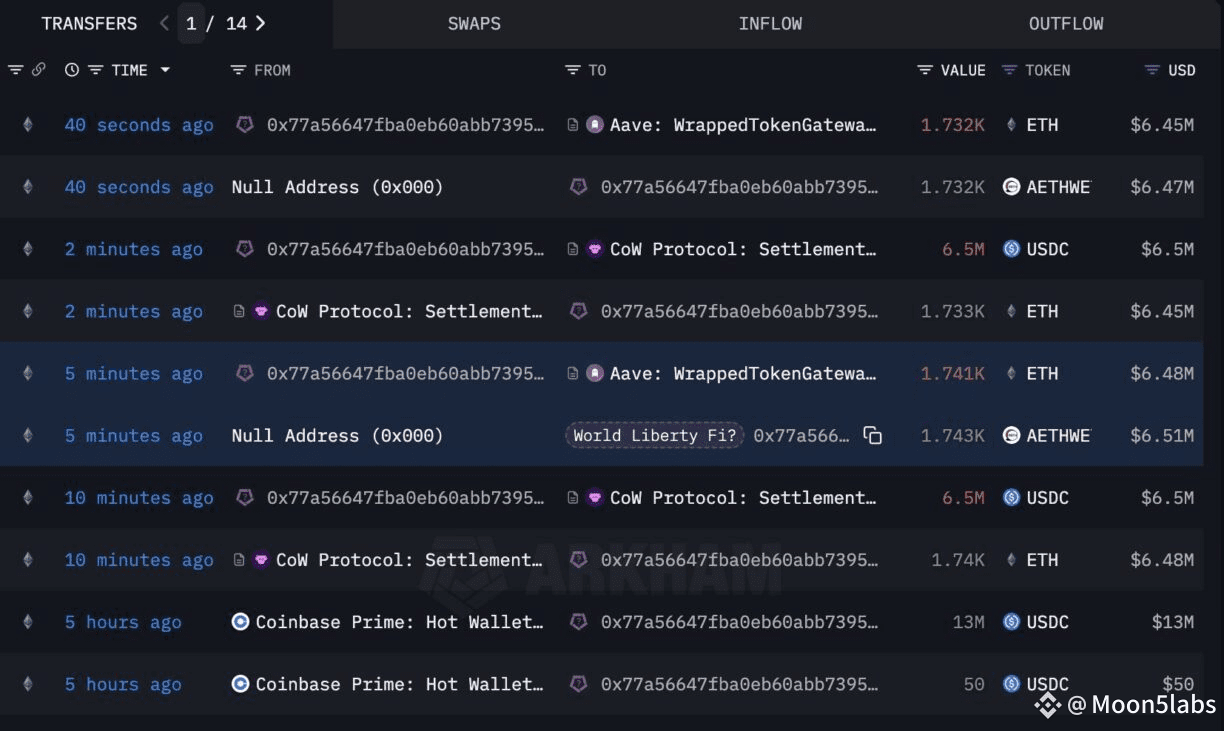Image resolution: width=1224 pixels, height=731 pixels.
Task: Click contract document icon before Aave, first row
Action: pos(573,125)
